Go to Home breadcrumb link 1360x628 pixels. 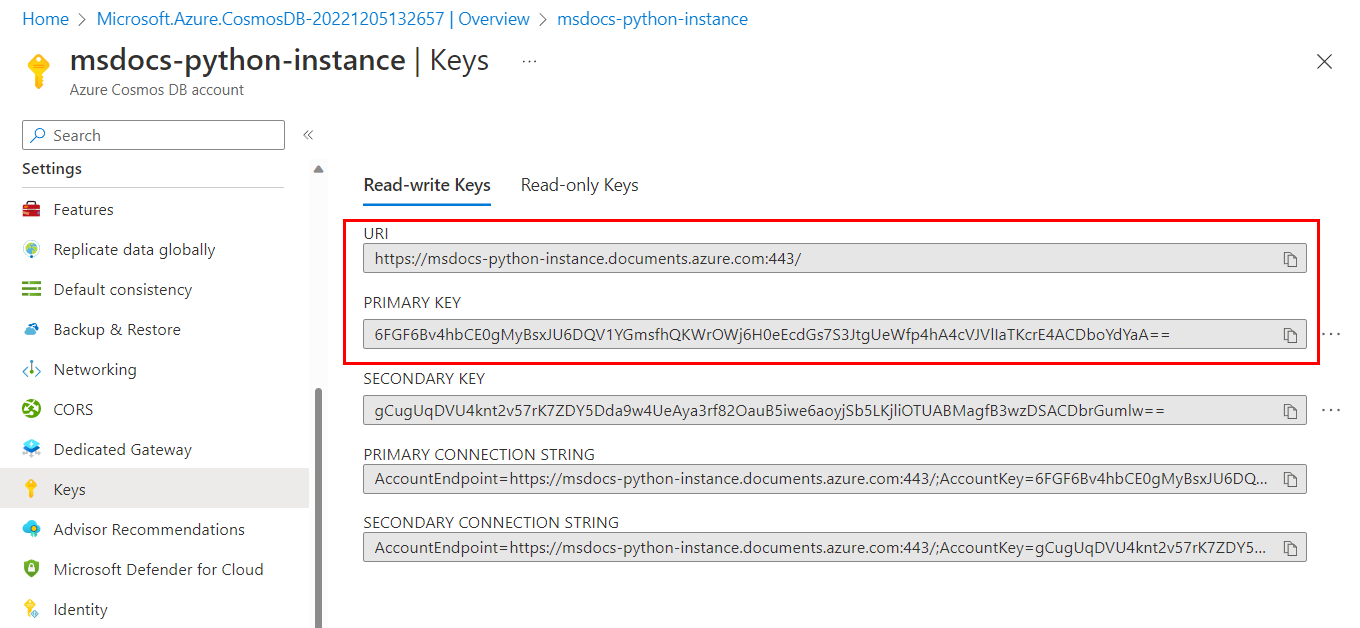point(45,19)
